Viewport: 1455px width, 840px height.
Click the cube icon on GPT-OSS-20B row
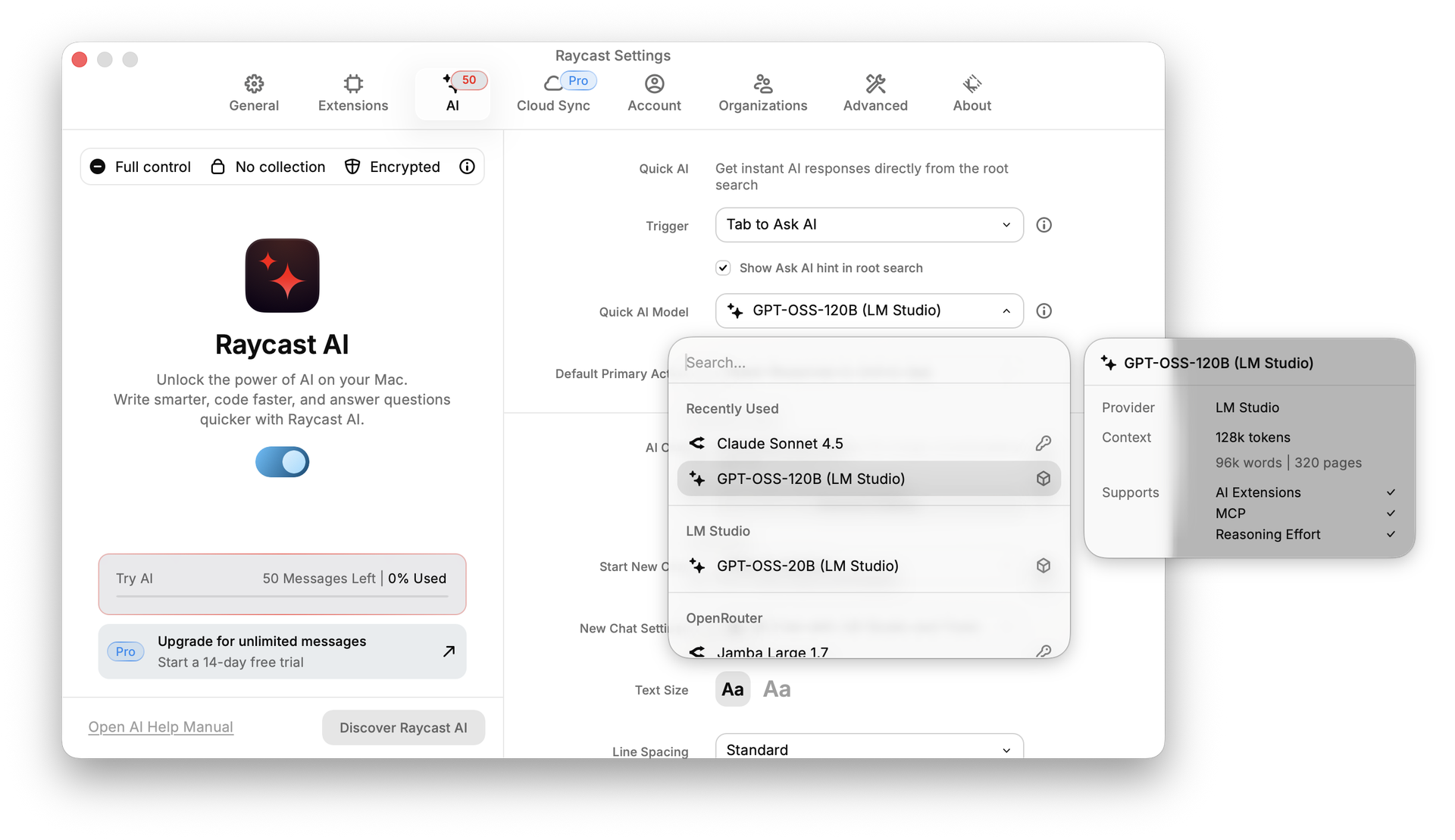point(1044,566)
